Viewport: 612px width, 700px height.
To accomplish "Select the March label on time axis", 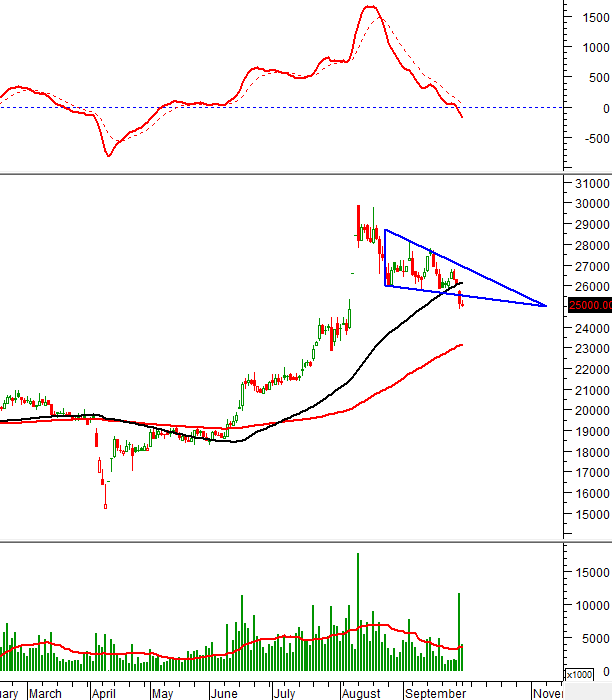I will point(44,692).
